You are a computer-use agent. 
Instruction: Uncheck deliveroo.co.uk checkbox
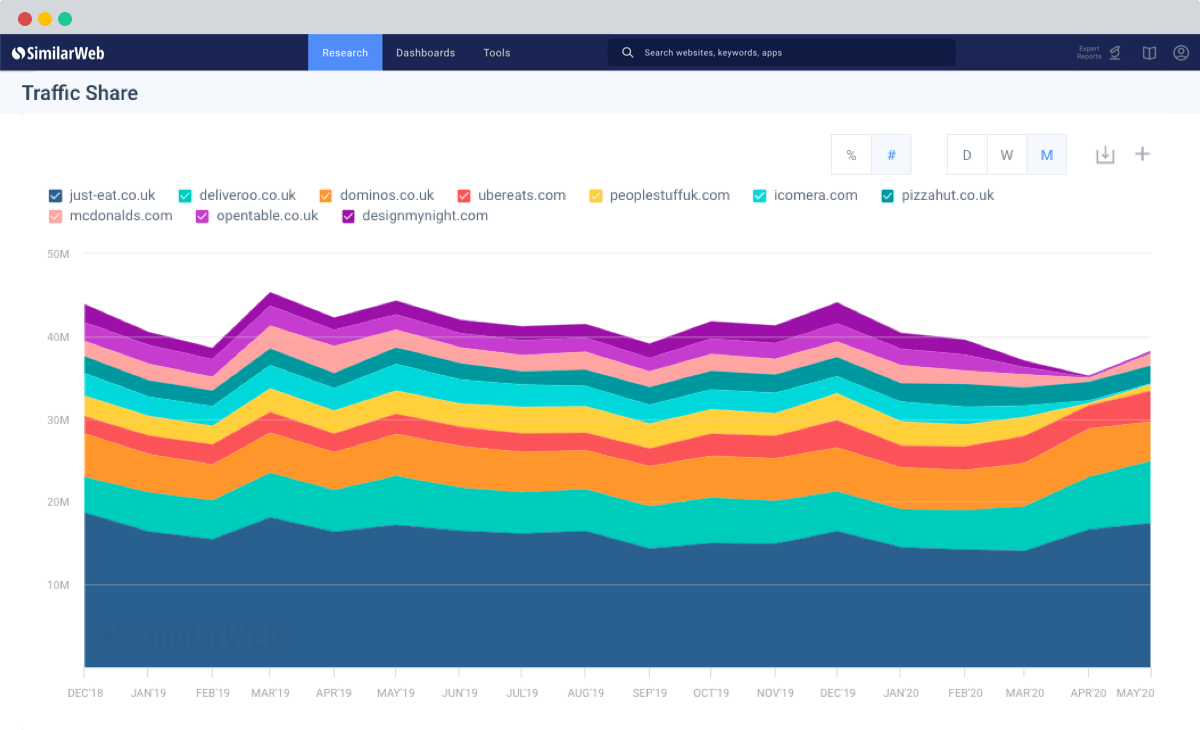click(185, 196)
